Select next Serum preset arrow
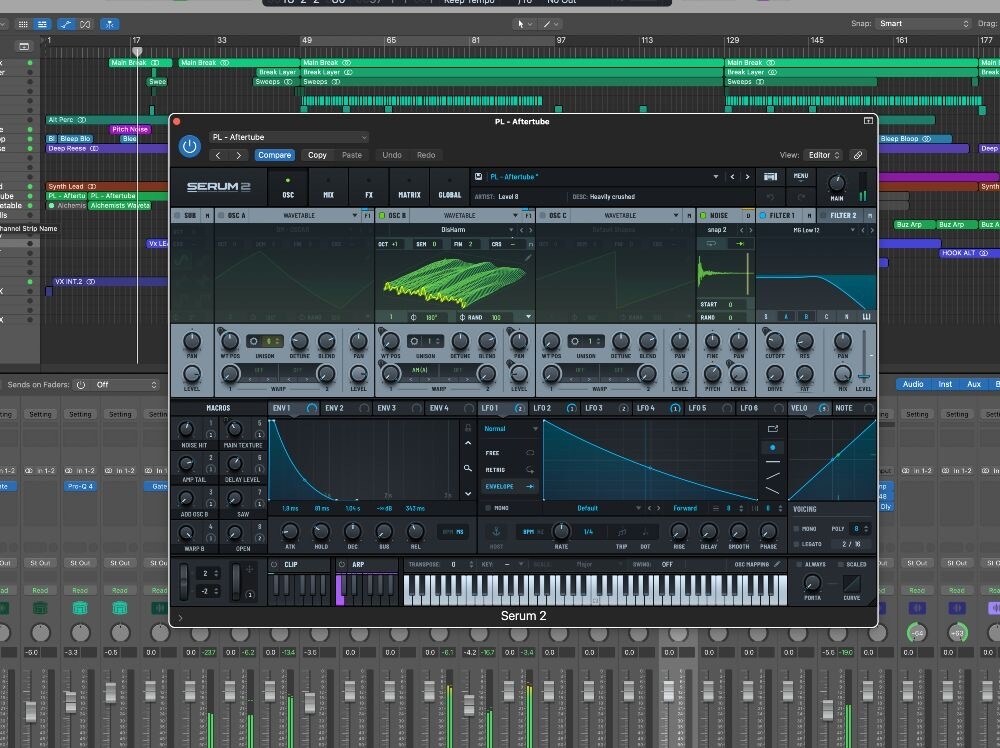This screenshot has width=1000, height=748. pyautogui.click(x=747, y=177)
